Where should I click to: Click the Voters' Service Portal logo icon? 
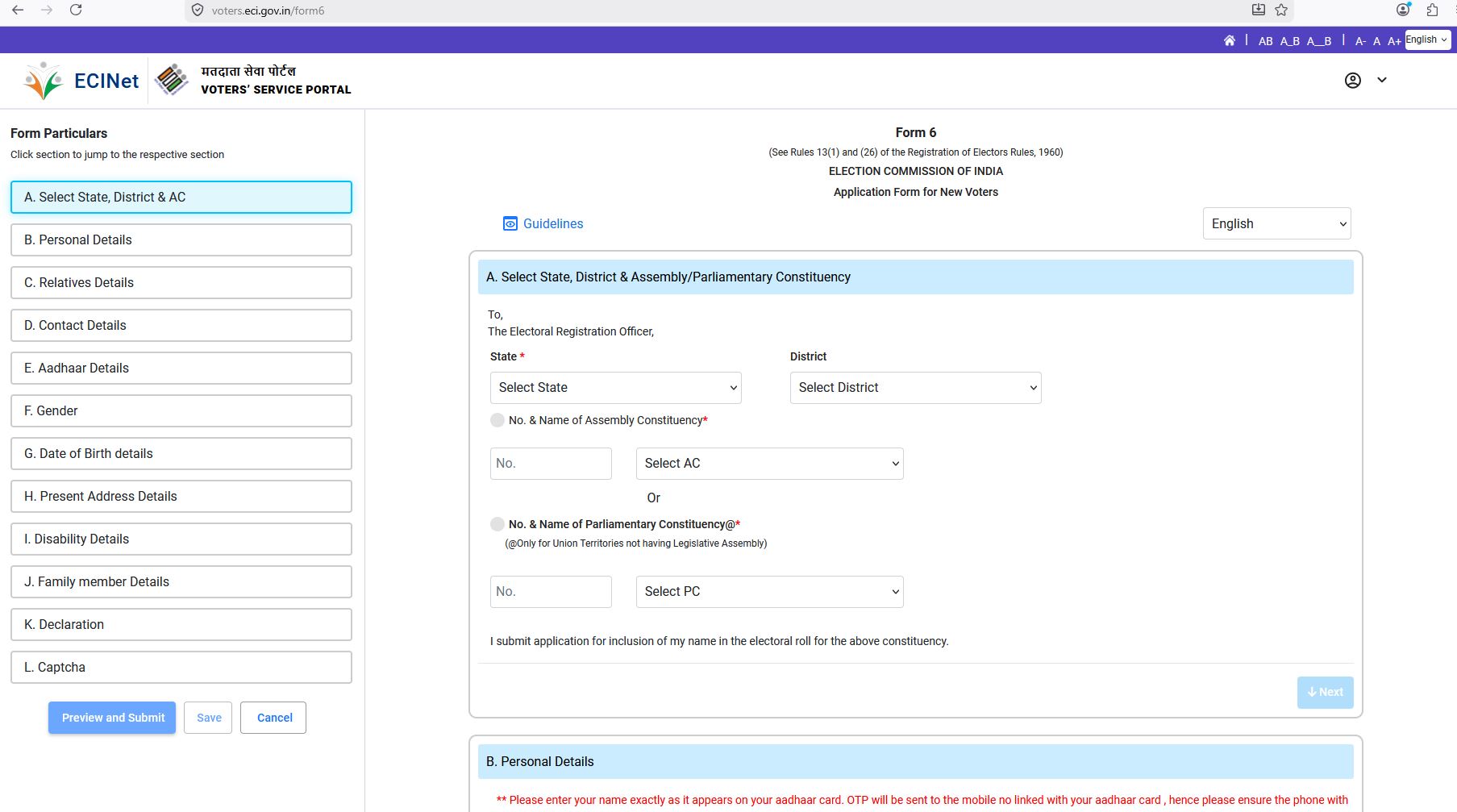pyautogui.click(x=171, y=80)
